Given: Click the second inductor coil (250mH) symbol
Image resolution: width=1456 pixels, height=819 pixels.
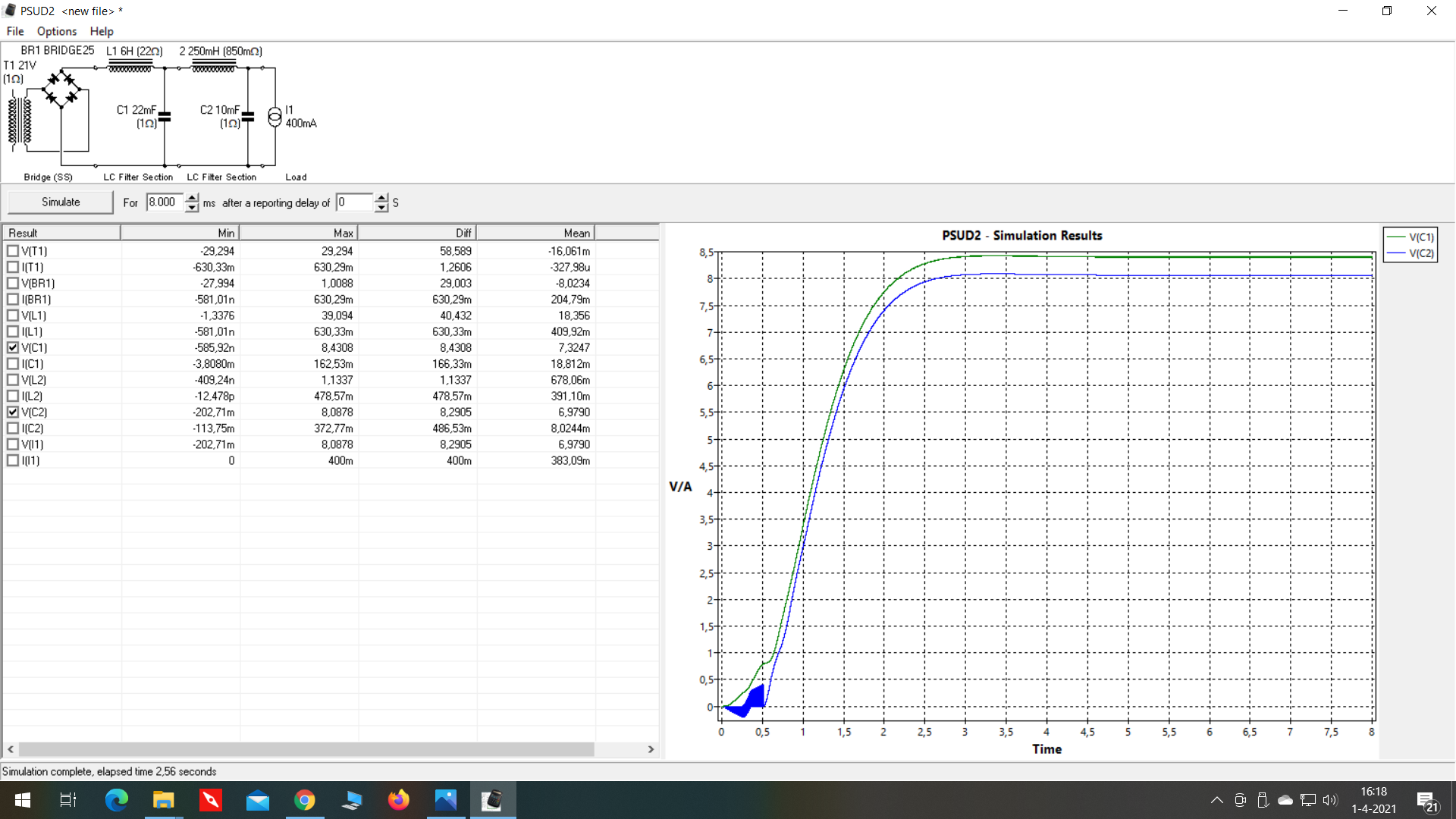Looking at the screenshot, I should (x=214, y=68).
